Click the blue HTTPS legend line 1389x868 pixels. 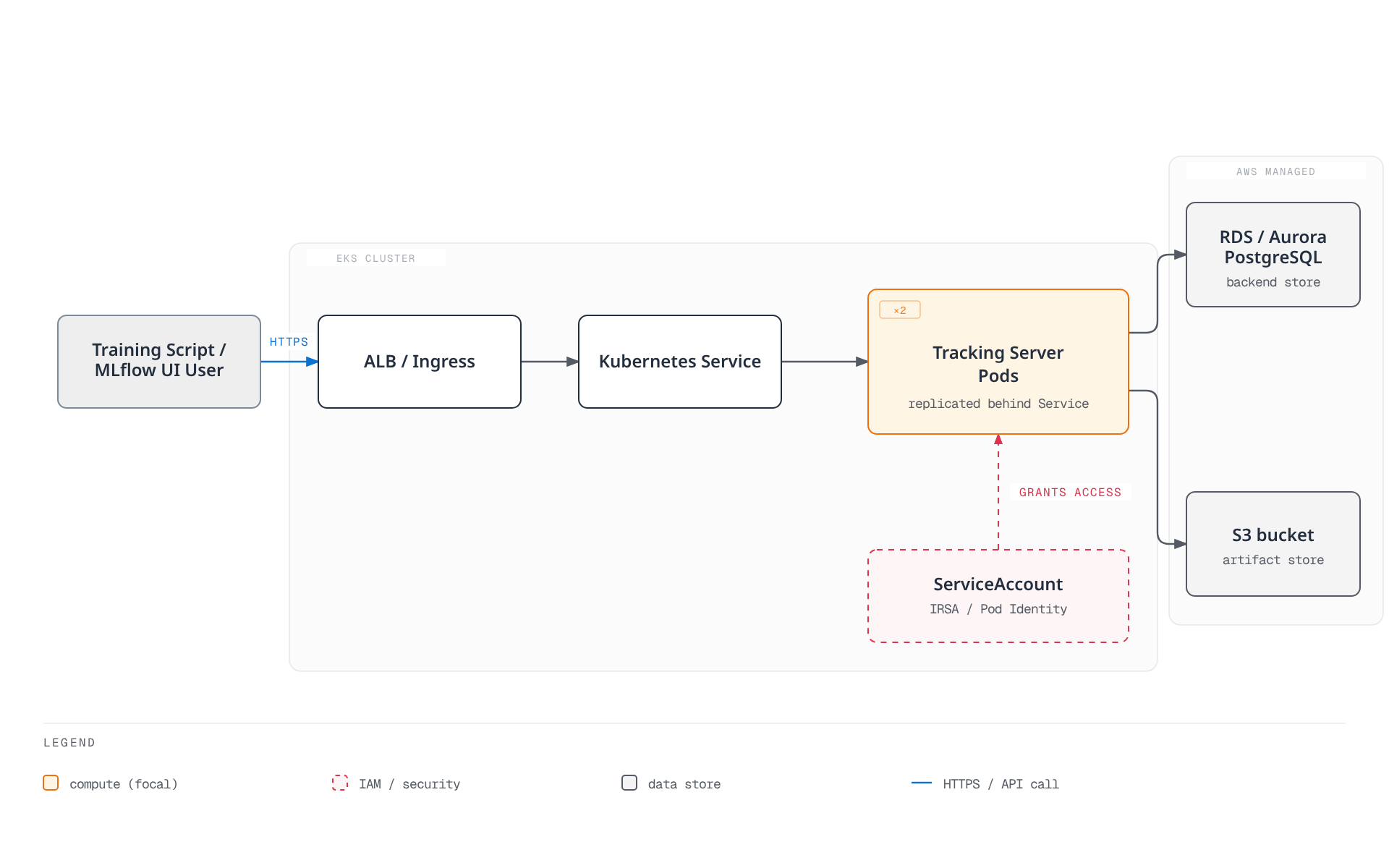pyautogui.click(x=922, y=783)
